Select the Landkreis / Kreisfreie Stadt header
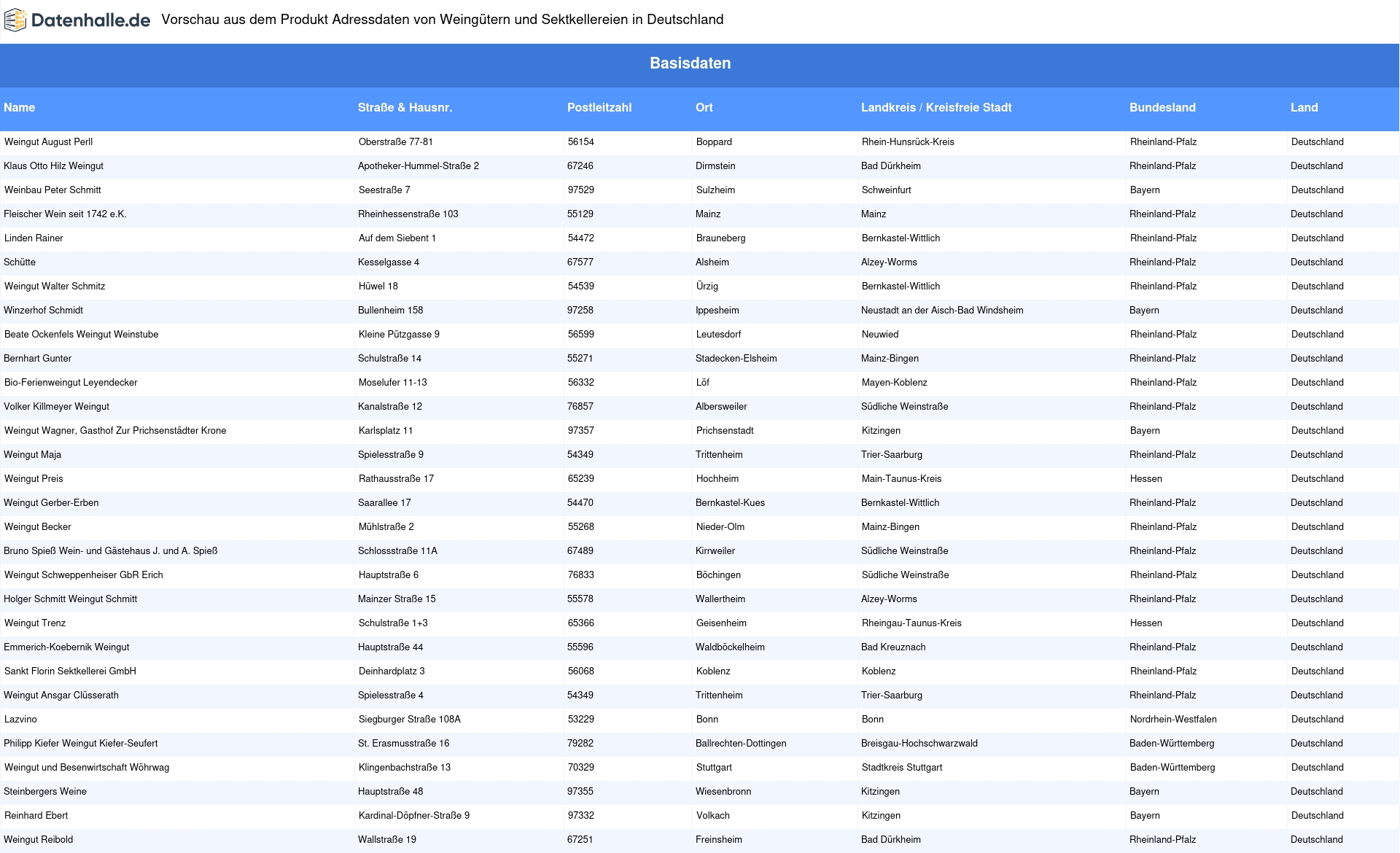1400x853 pixels. (x=936, y=107)
